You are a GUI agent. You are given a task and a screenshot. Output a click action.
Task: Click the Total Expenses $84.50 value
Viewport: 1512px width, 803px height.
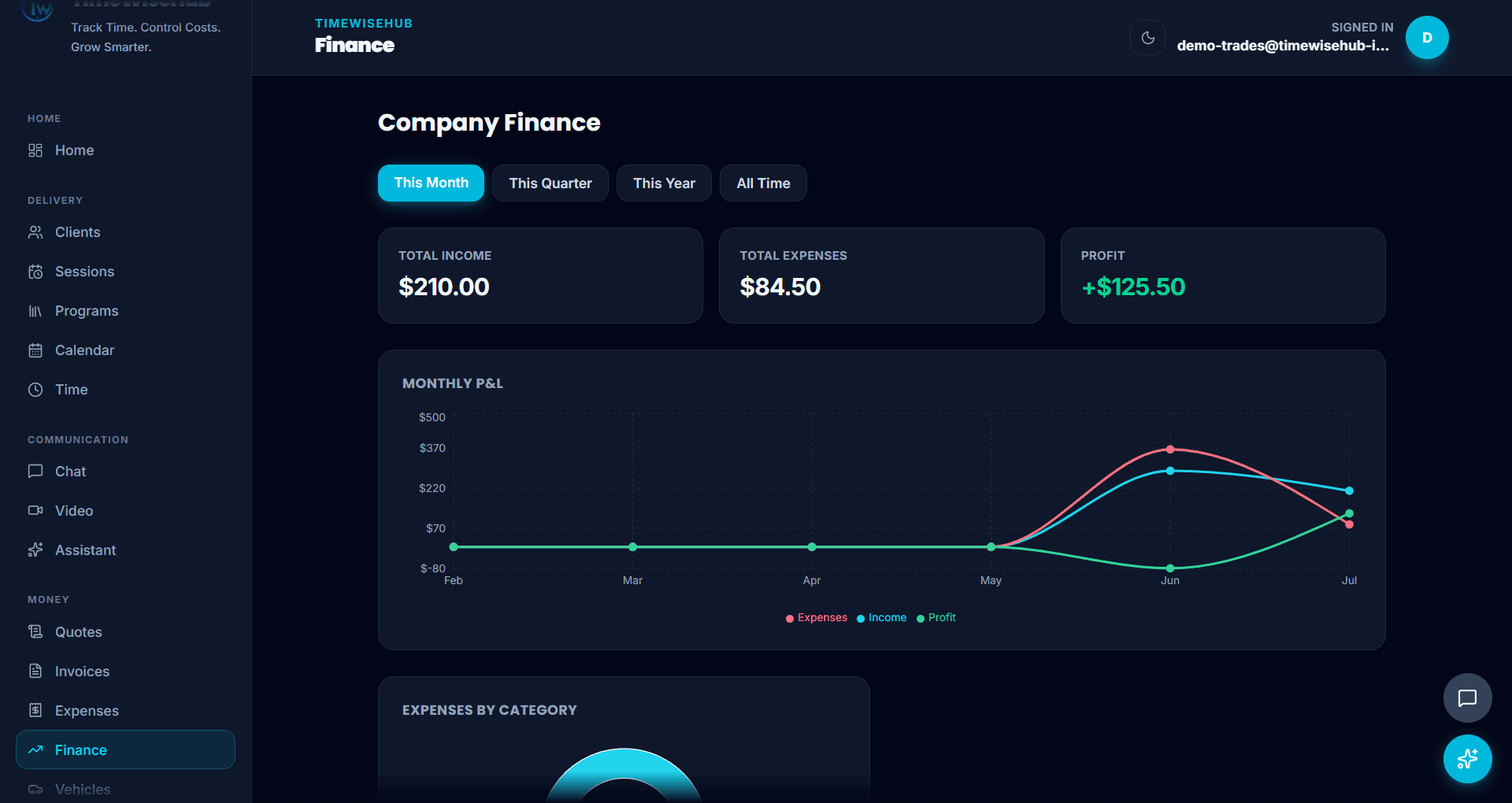pos(780,287)
